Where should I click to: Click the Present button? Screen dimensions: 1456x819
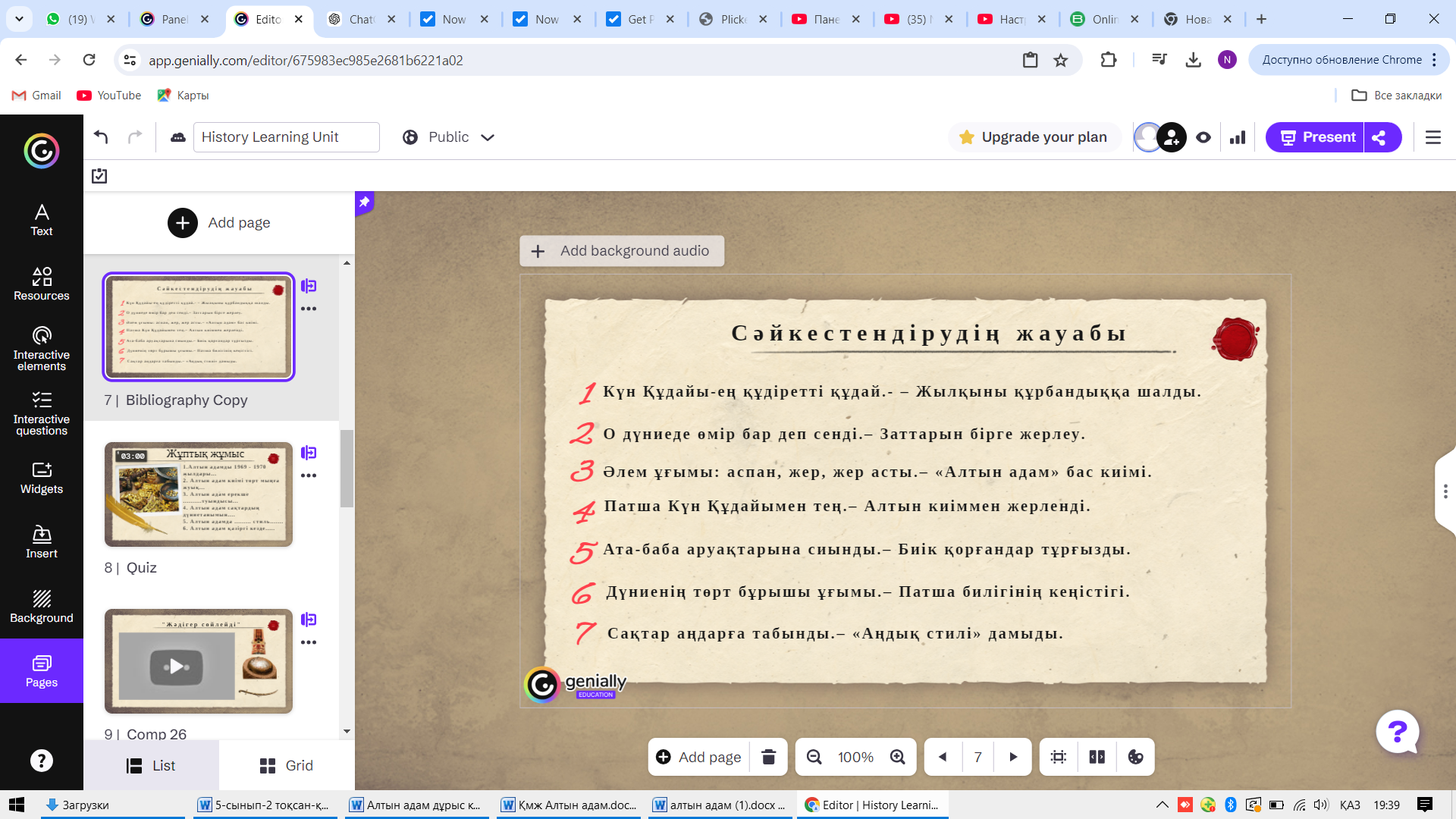(1316, 137)
